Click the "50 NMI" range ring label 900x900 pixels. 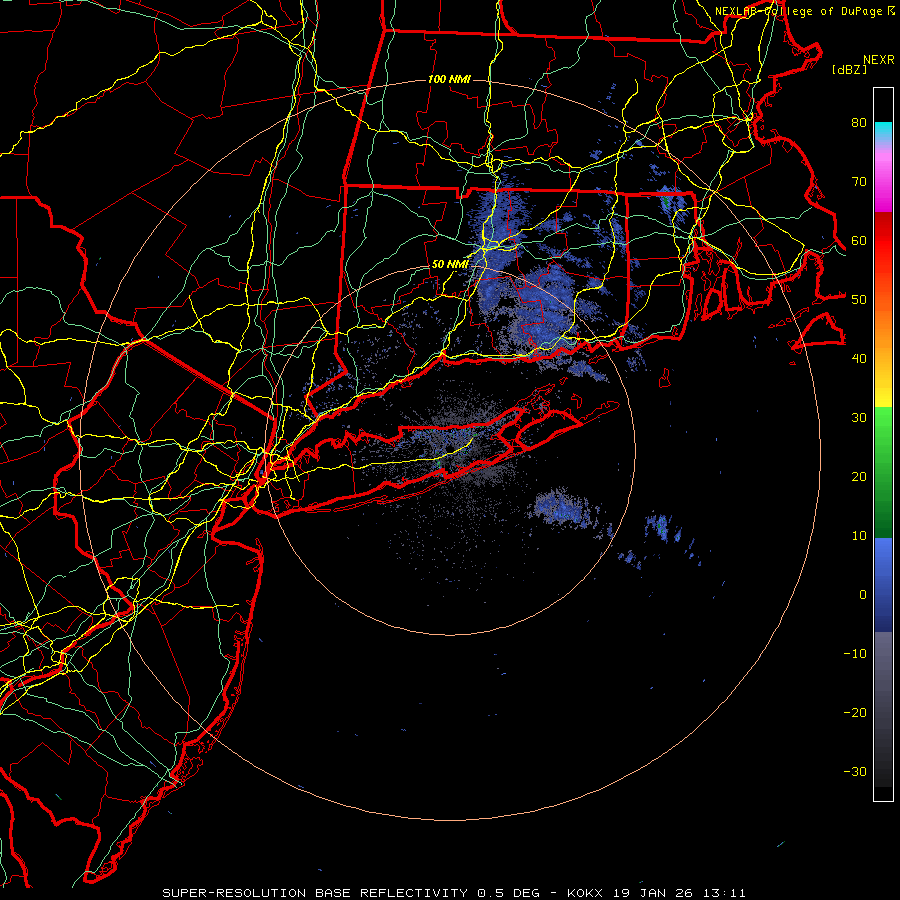tap(450, 264)
